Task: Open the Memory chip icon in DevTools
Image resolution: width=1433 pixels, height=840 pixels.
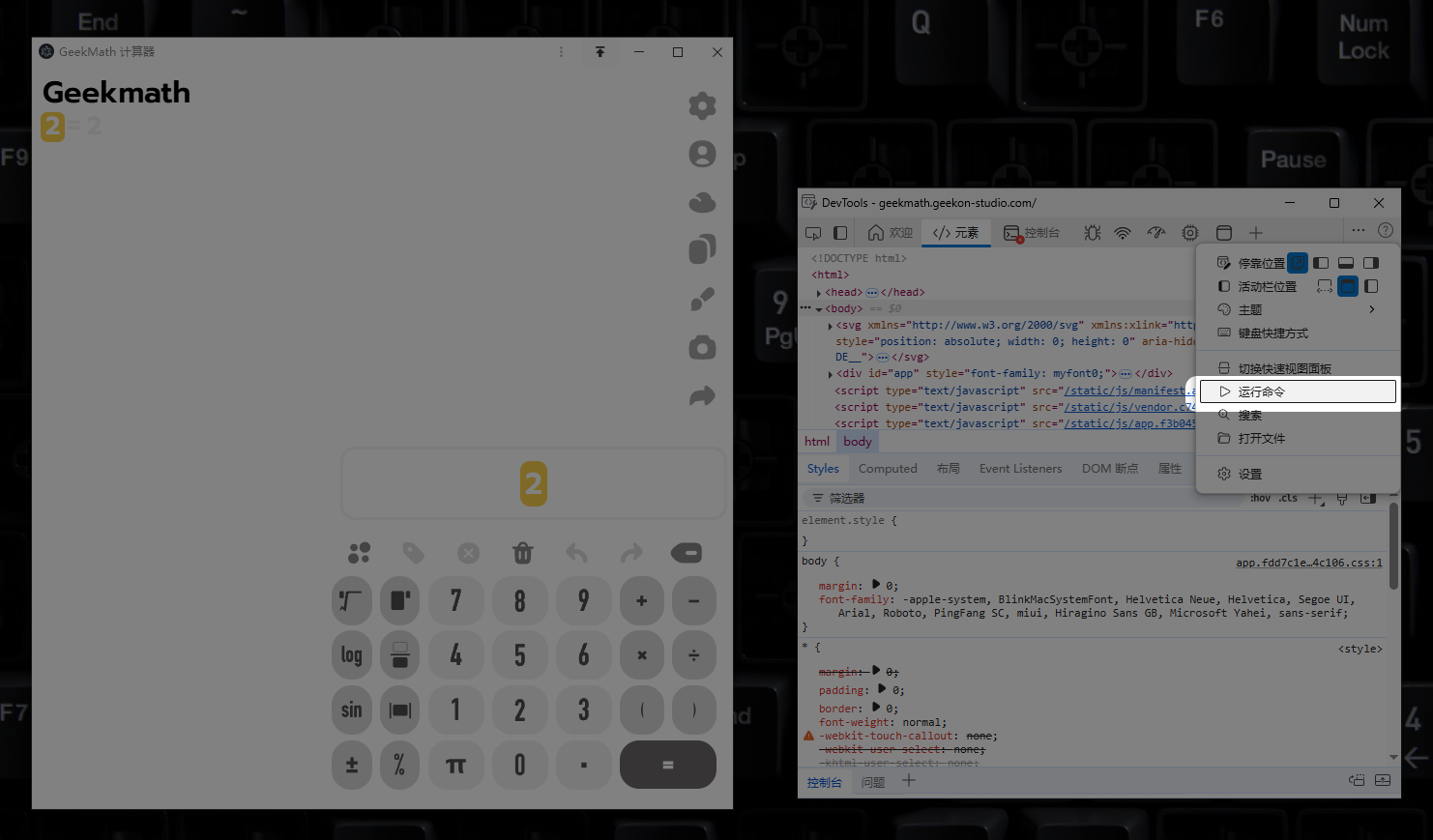Action: (1190, 233)
